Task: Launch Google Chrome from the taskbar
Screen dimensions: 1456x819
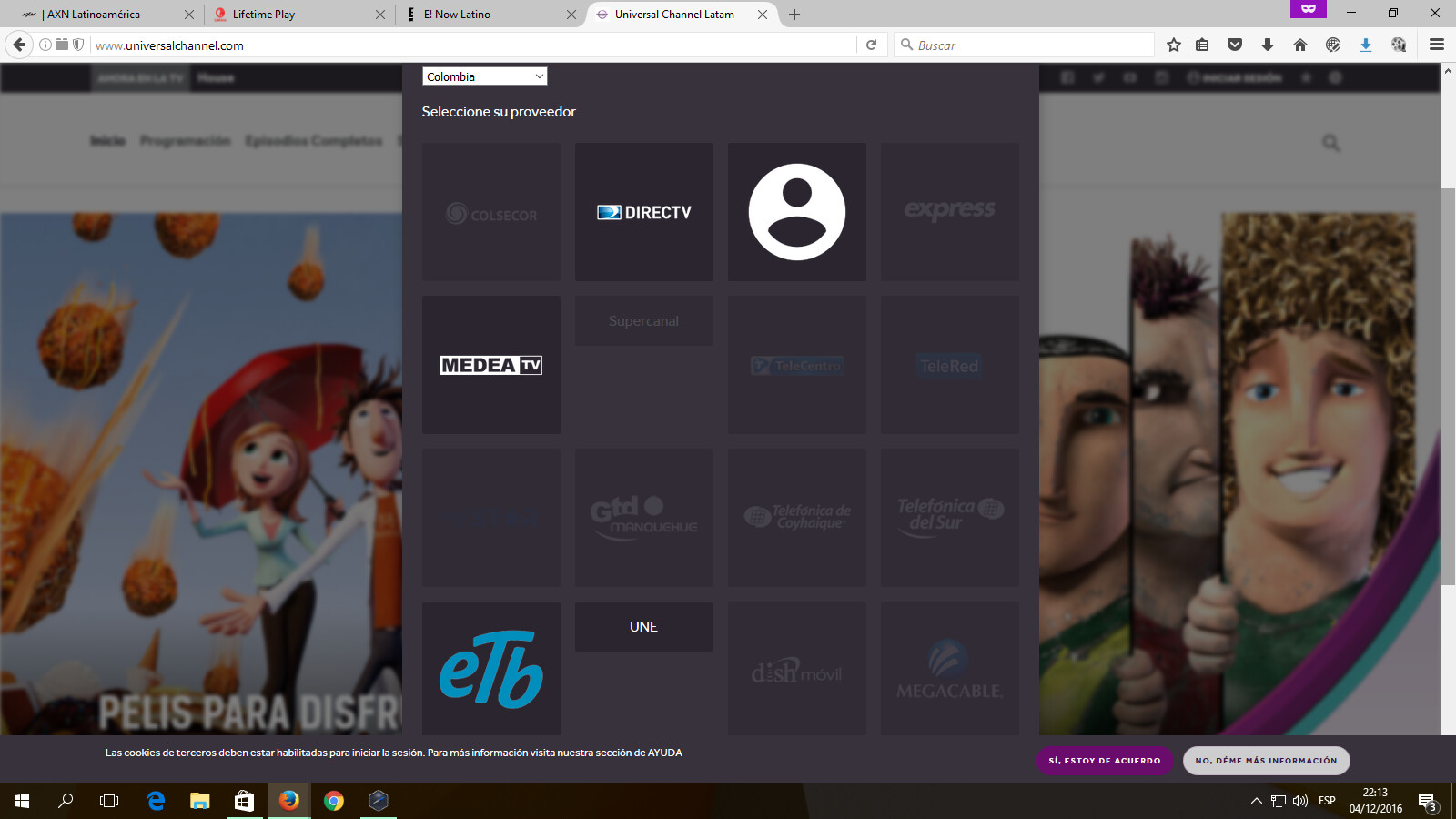Action: tap(334, 801)
